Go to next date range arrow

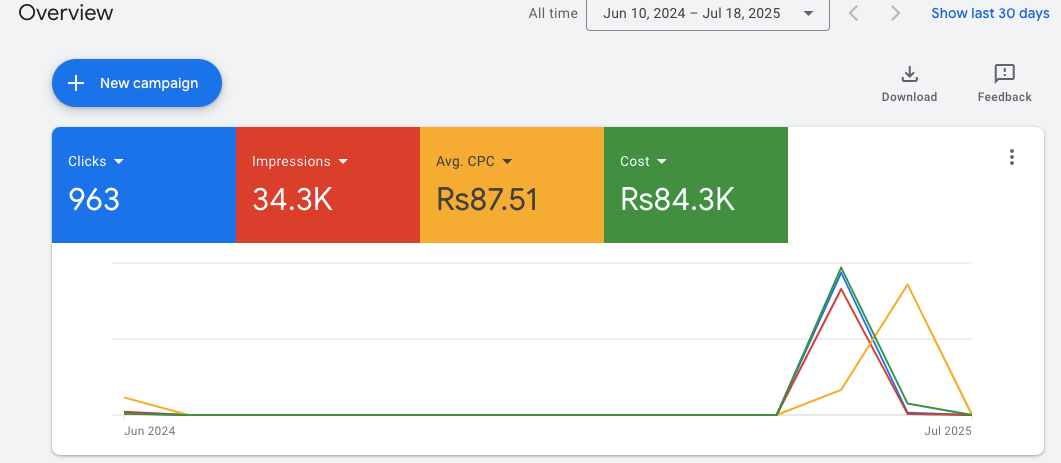[x=895, y=13]
